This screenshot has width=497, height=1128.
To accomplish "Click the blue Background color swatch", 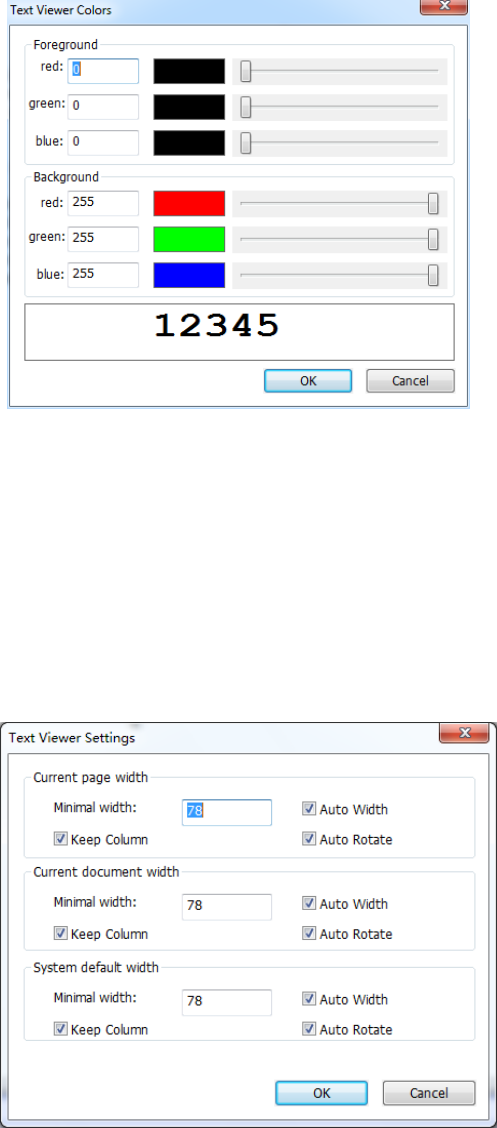I will coord(189,275).
